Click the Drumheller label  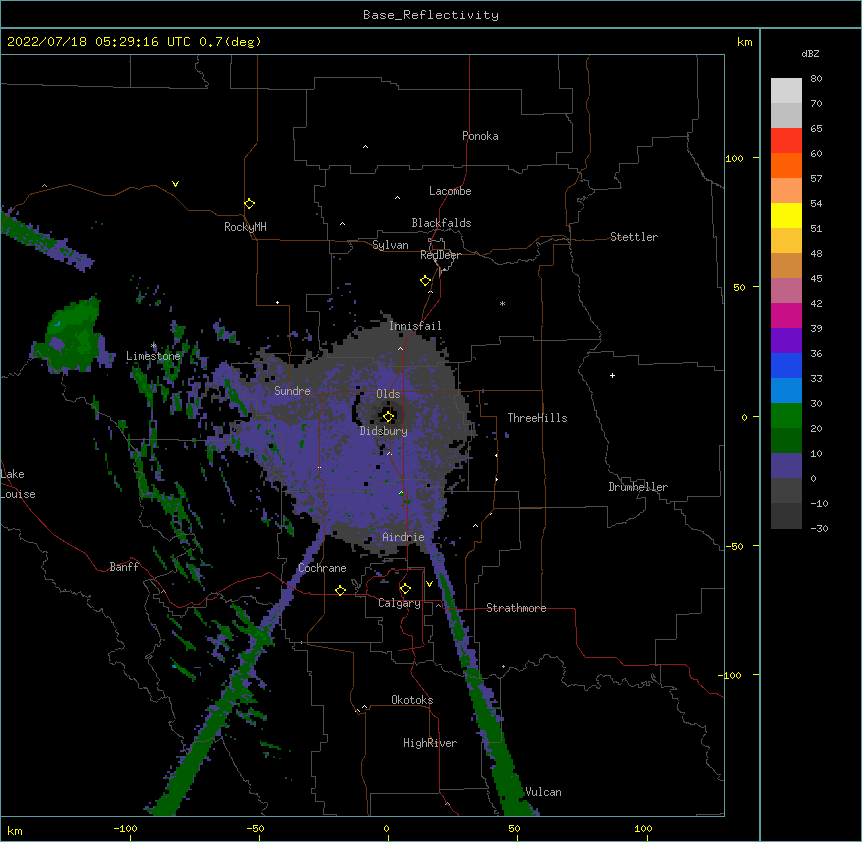click(638, 487)
